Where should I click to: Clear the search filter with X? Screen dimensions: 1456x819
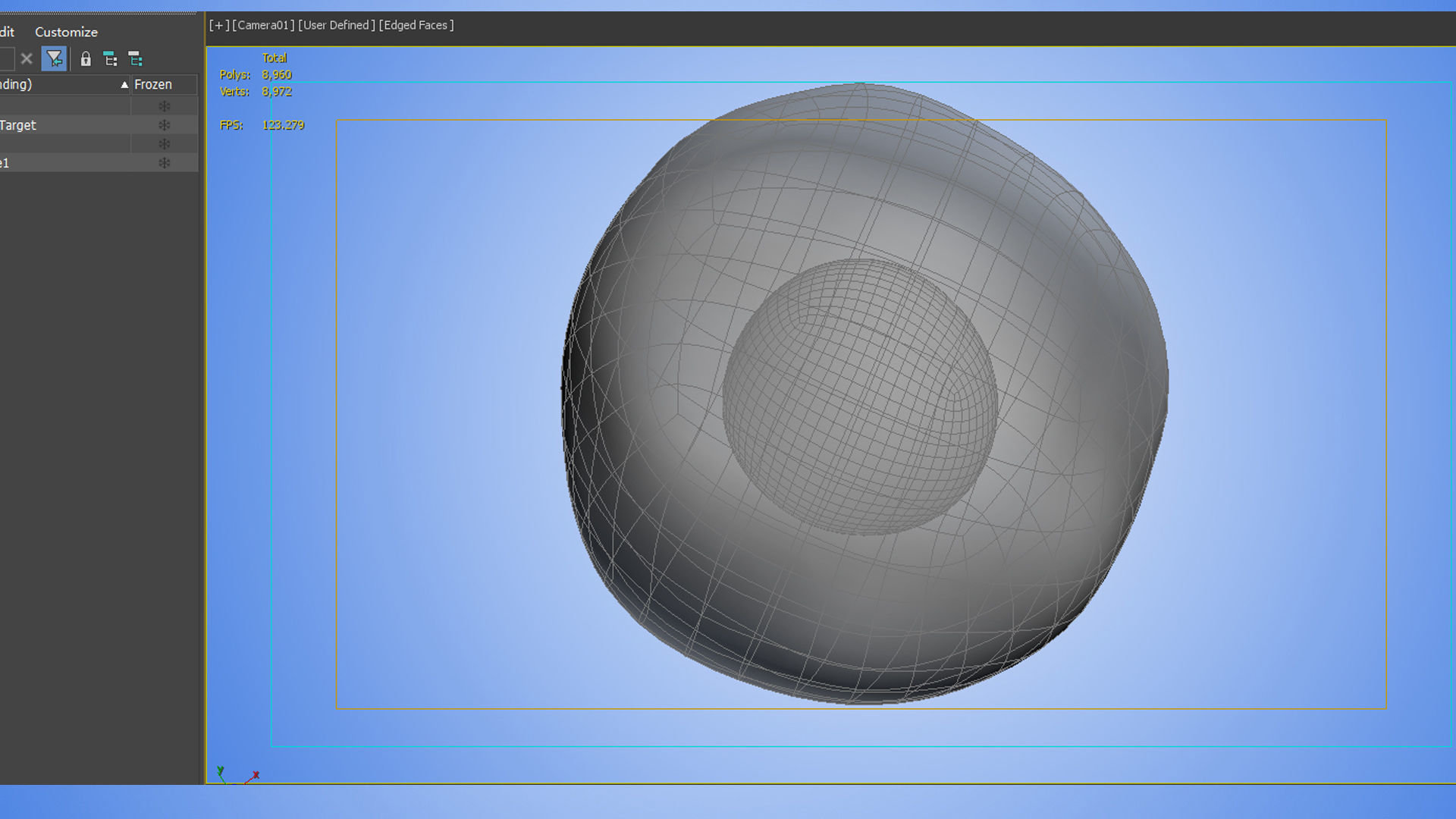27,58
